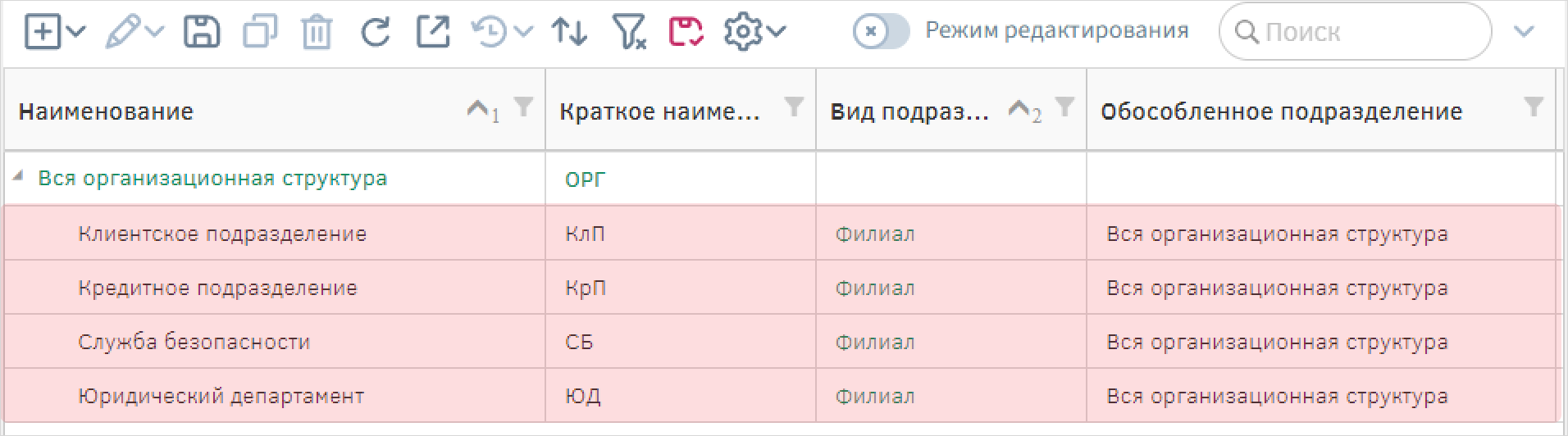Click the add record plus icon
Image resolution: width=1568 pixels, height=436 pixels.
tap(43, 32)
